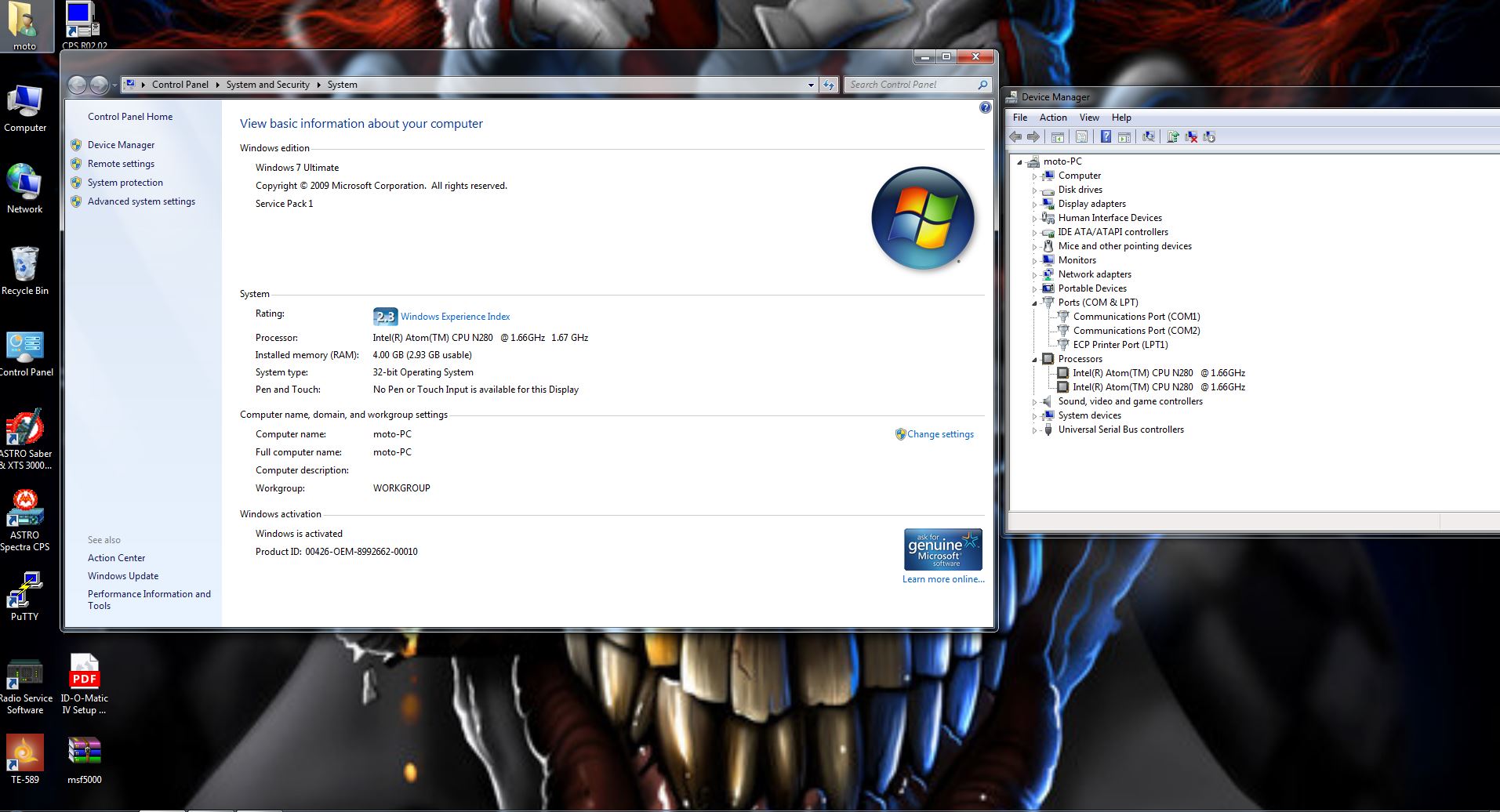Click the blue Help toolbar icon
This screenshot has width=1500, height=812.
(x=1106, y=137)
